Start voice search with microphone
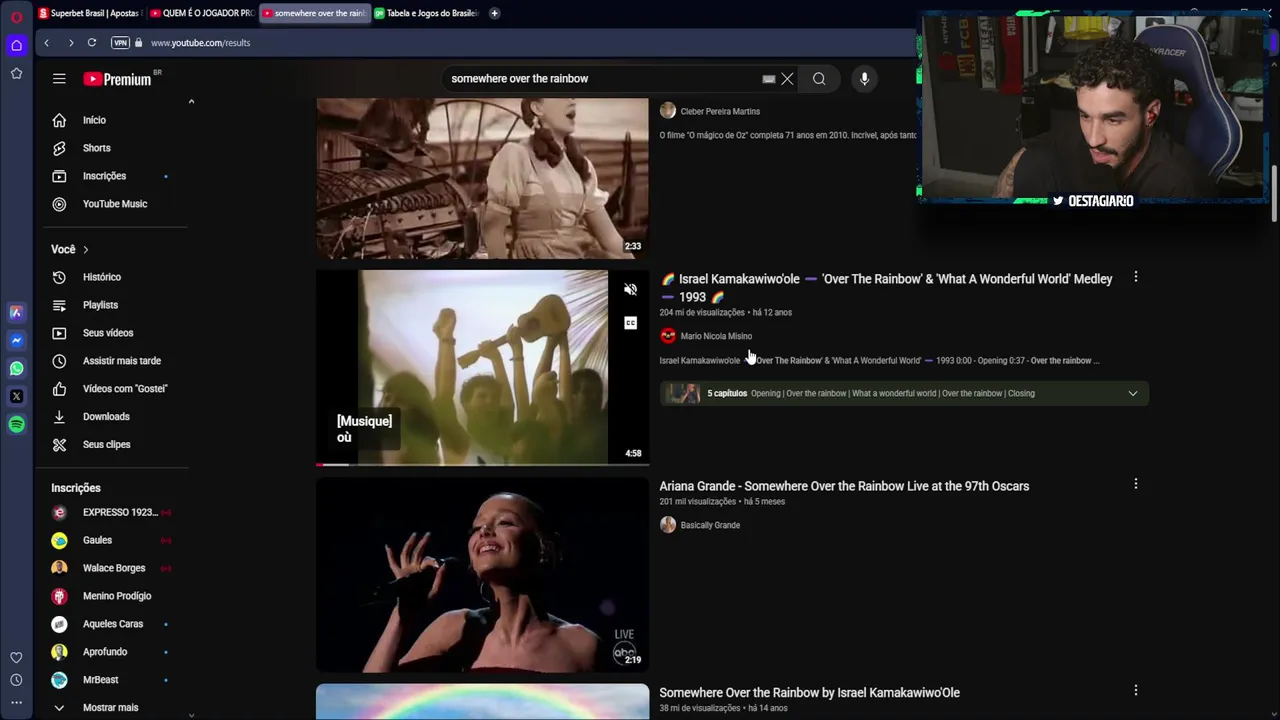The image size is (1280, 720). click(x=864, y=79)
